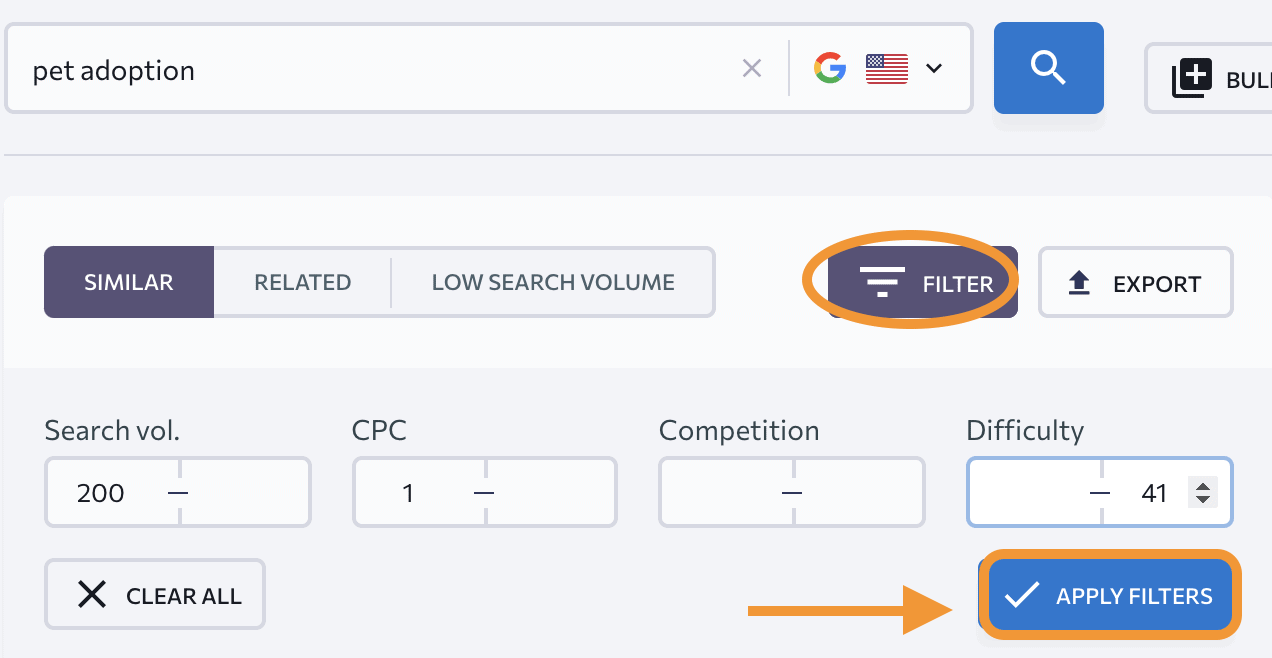Click Clear All to reset filters
The width and height of the screenshot is (1272, 658).
(x=154, y=594)
